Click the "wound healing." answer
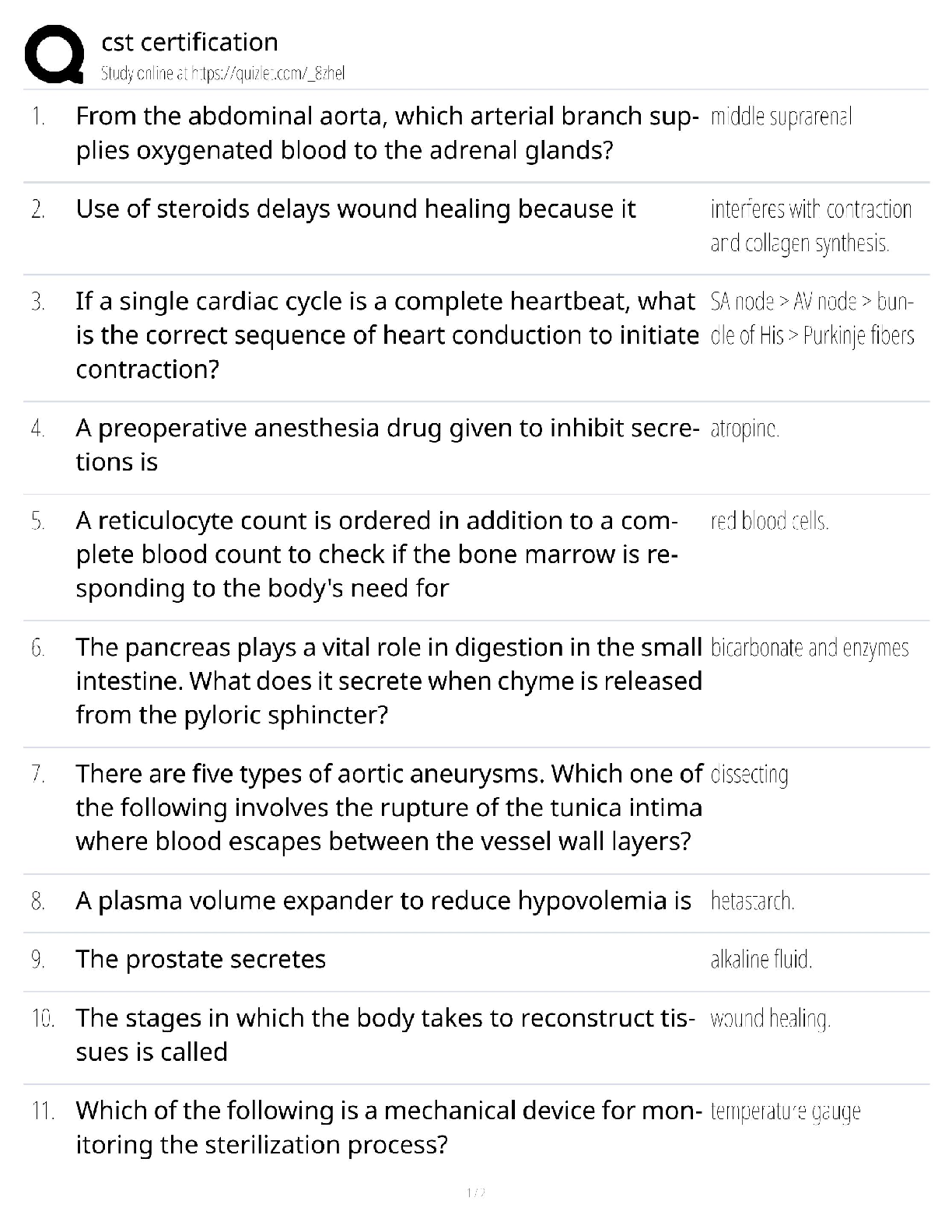The image size is (952, 1232). tap(770, 1019)
